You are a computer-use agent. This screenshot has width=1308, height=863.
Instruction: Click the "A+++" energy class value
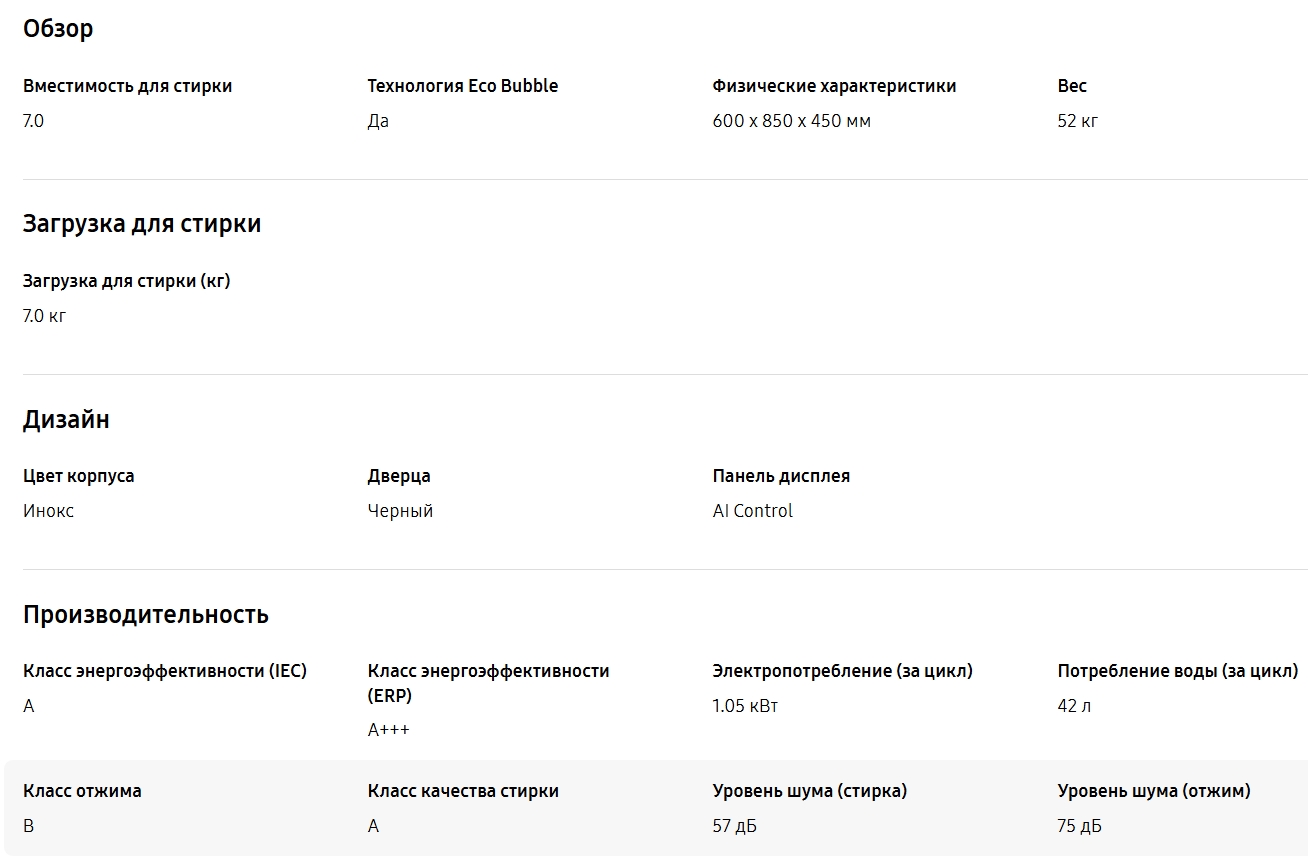[389, 730]
